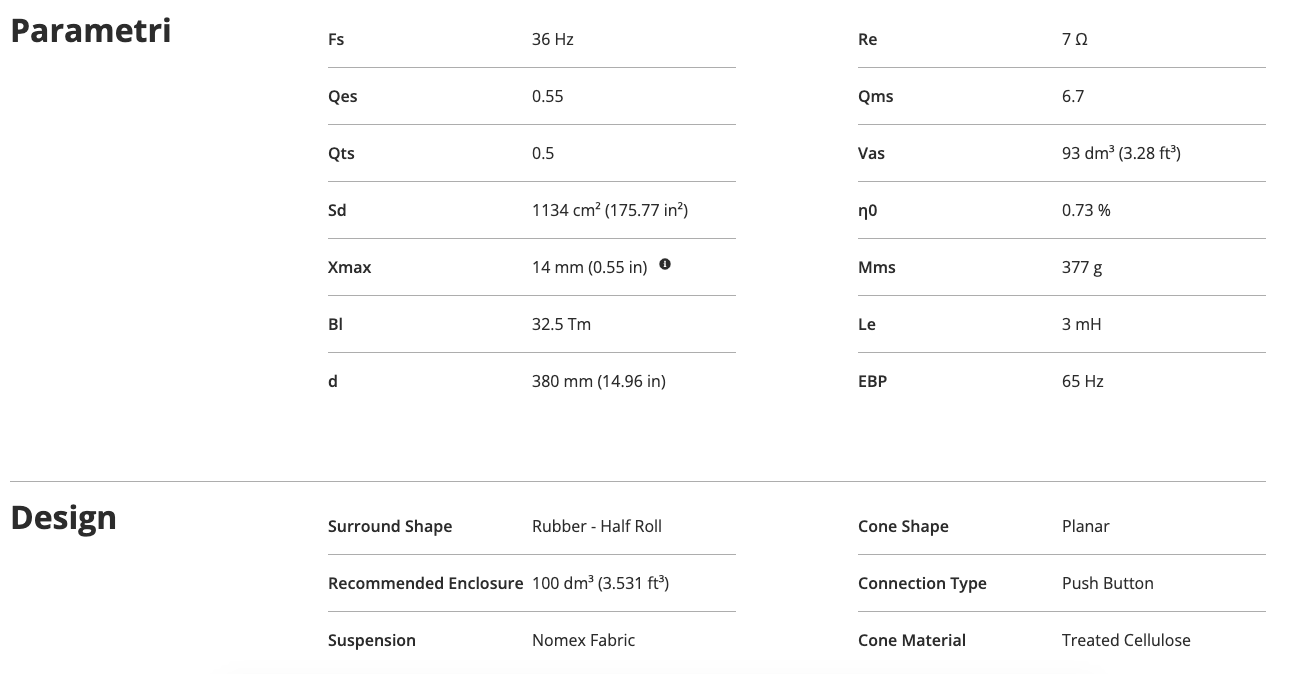
Task: Click the Qes parameter label
Action: coord(342,97)
